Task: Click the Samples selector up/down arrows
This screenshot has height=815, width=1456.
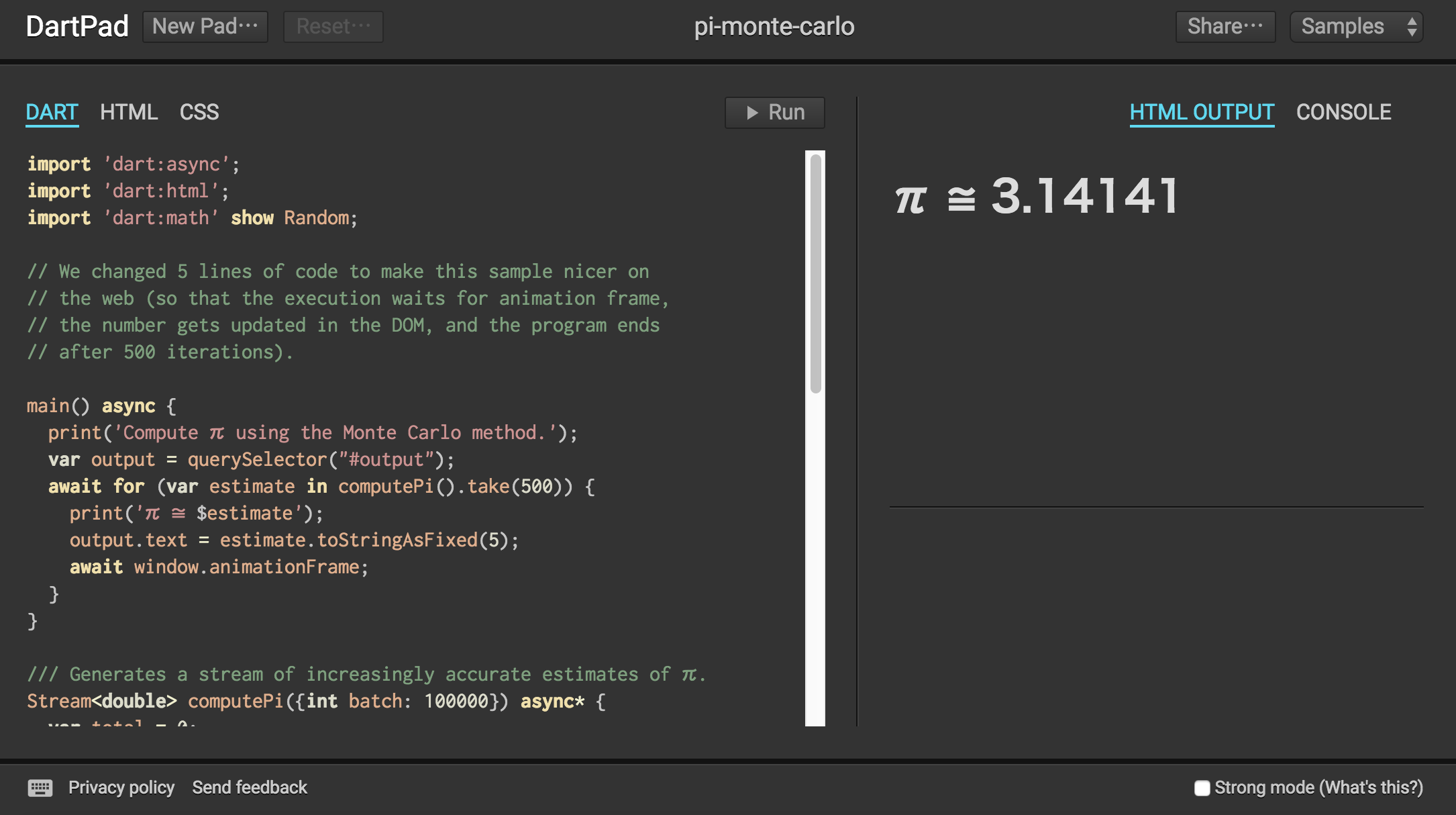Action: (x=1412, y=27)
